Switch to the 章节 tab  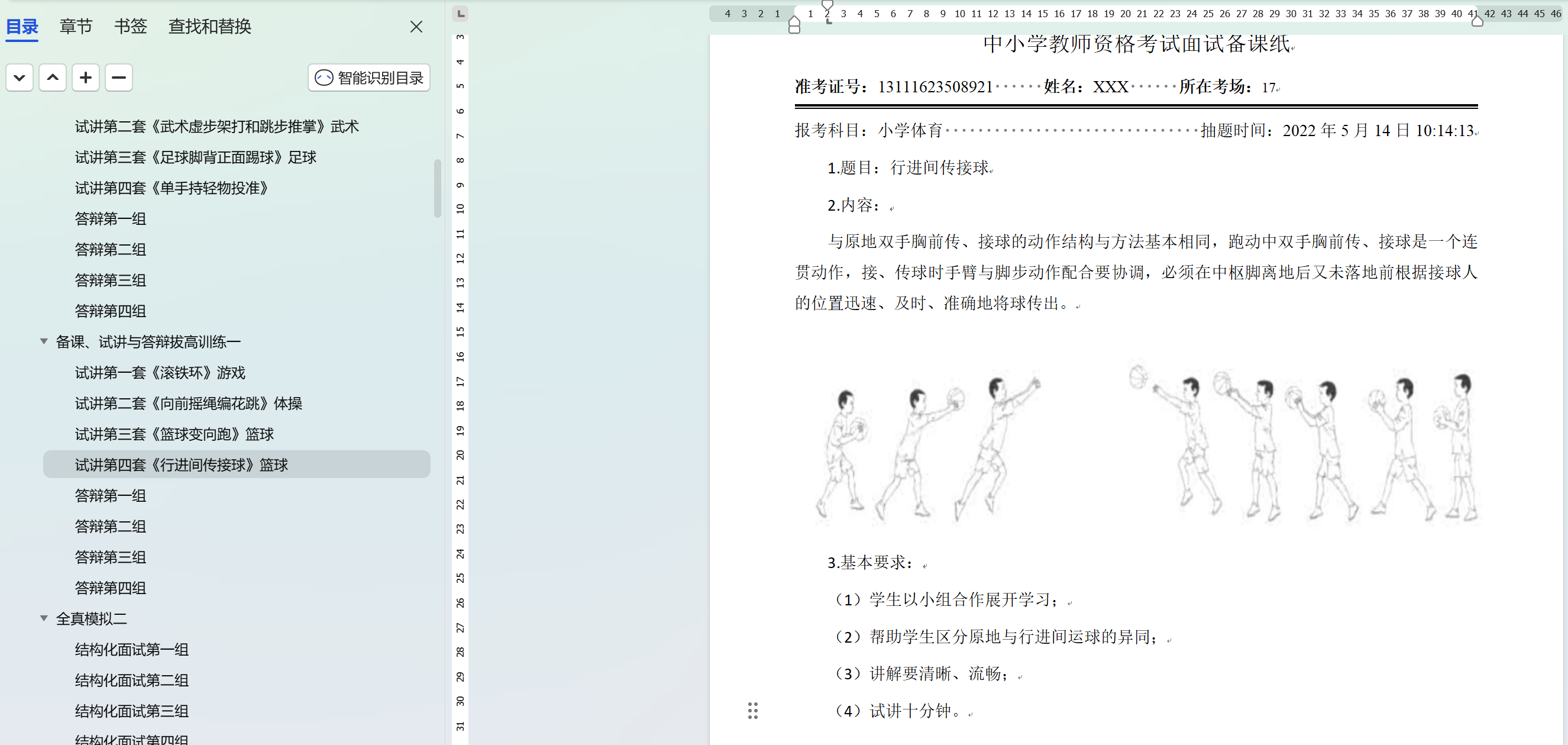(x=76, y=27)
